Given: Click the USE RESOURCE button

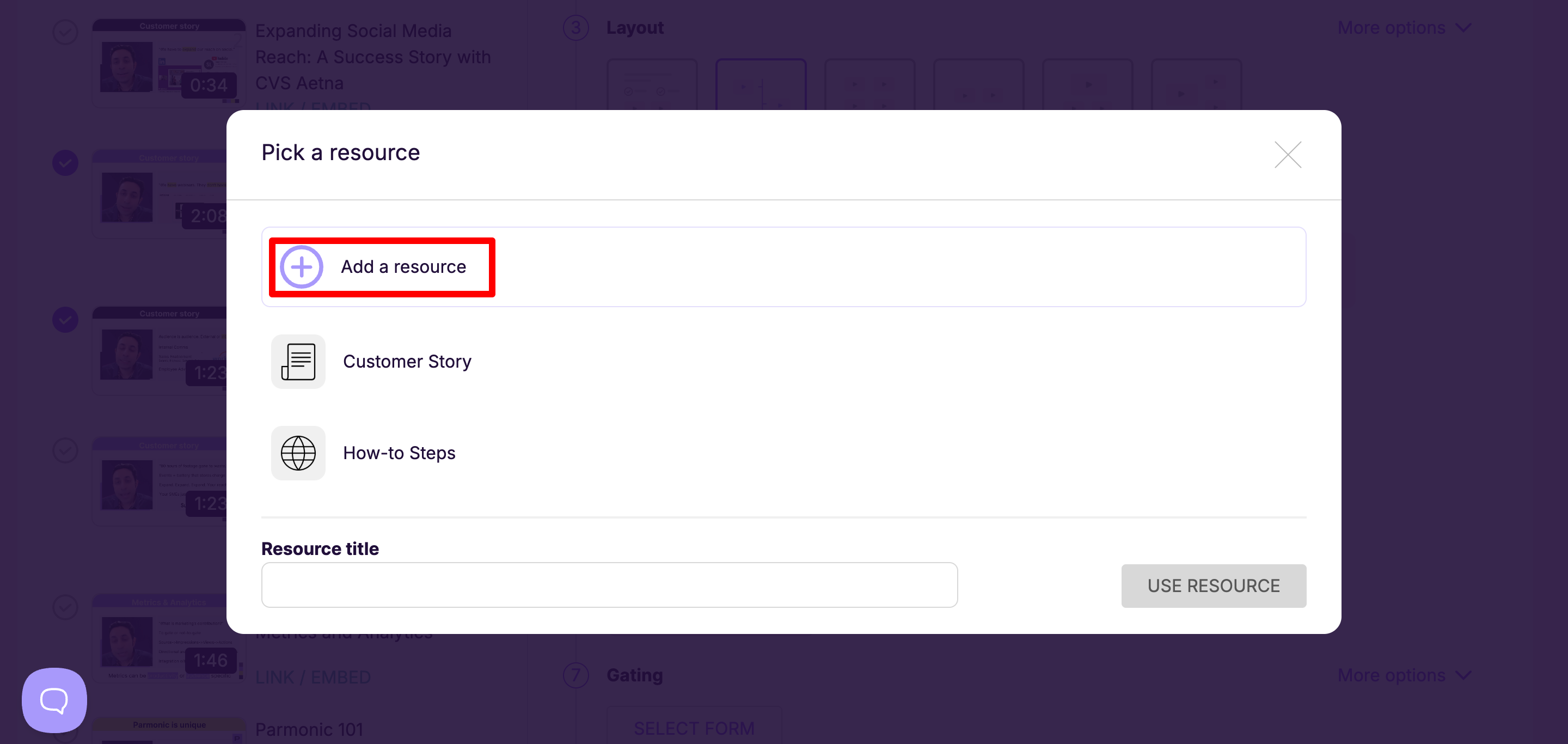Looking at the screenshot, I should pyautogui.click(x=1214, y=586).
